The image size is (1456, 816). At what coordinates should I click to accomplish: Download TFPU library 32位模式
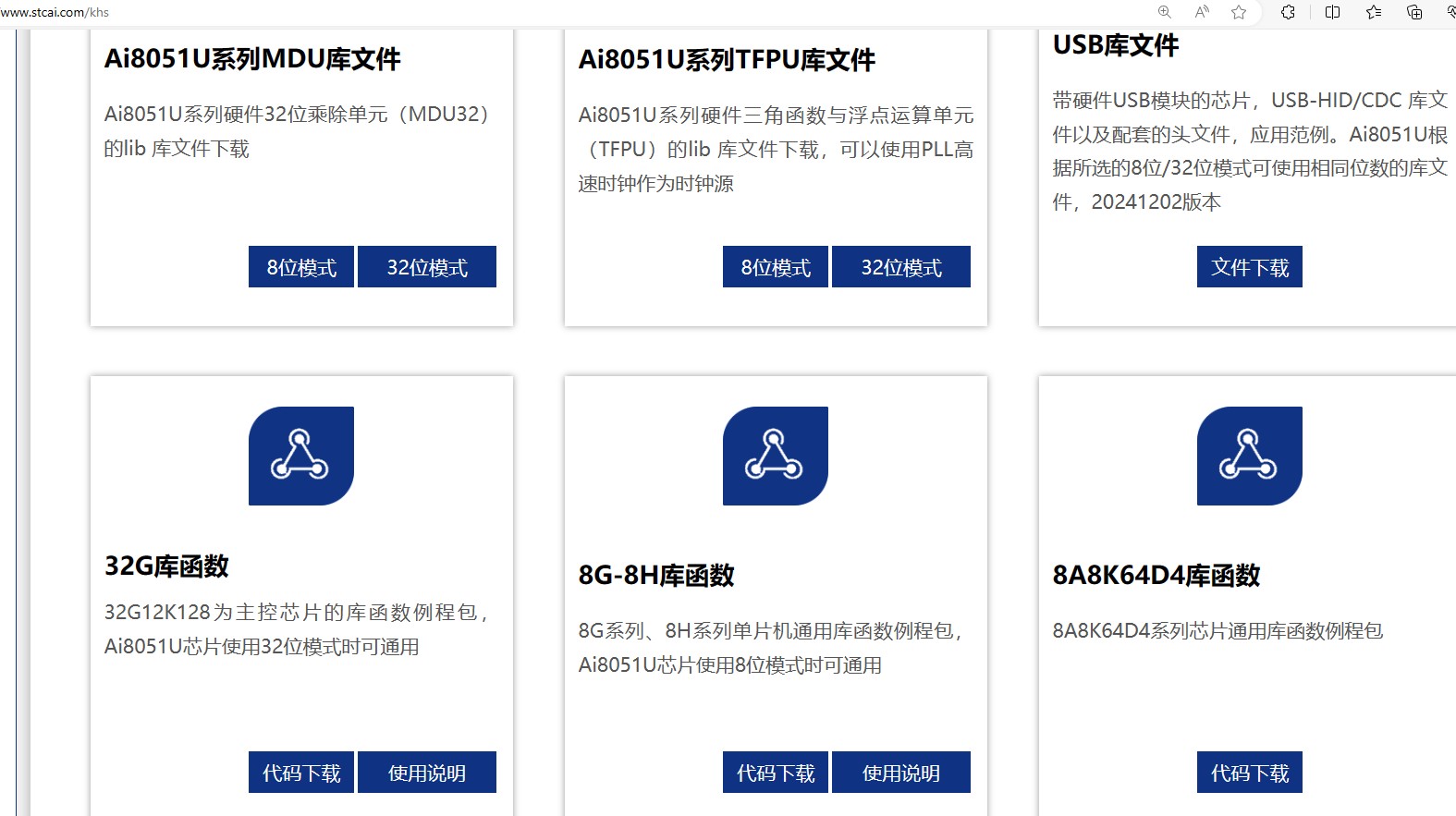[x=901, y=267]
